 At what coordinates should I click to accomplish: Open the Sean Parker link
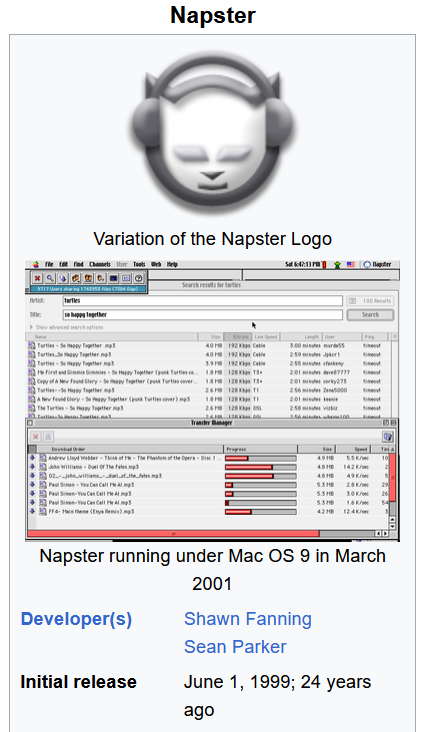[x=235, y=647]
